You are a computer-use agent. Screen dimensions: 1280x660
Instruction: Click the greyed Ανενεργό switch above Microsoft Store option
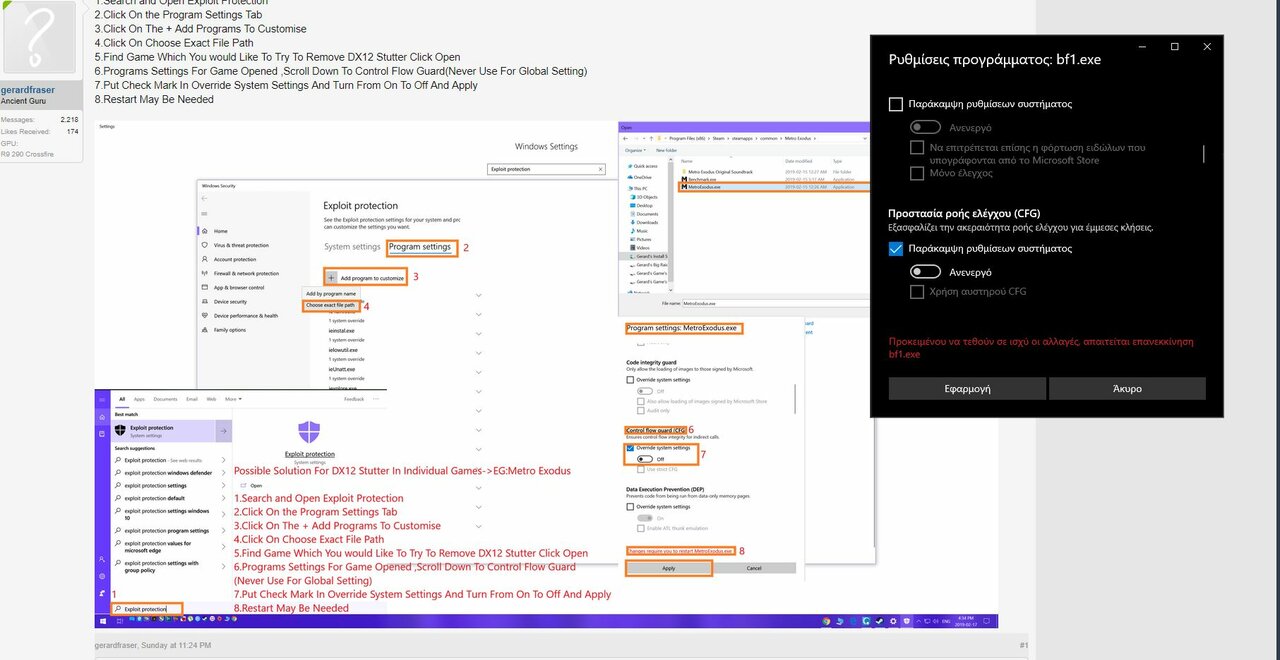tap(925, 127)
